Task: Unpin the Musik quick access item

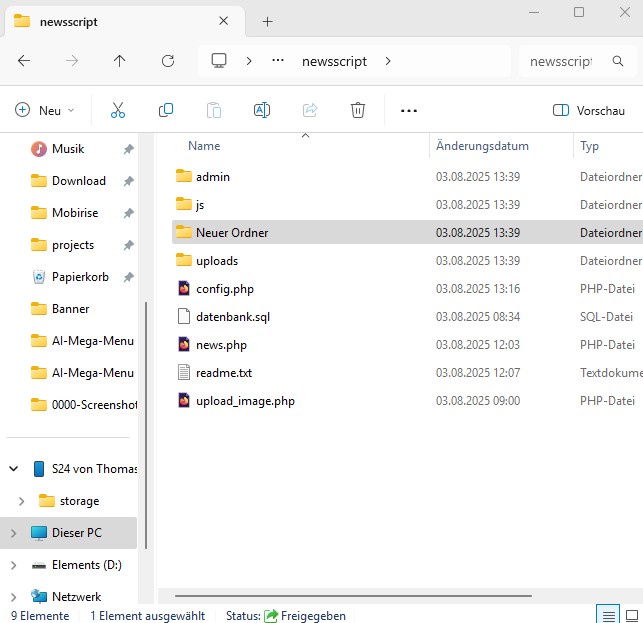Action: click(128, 149)
